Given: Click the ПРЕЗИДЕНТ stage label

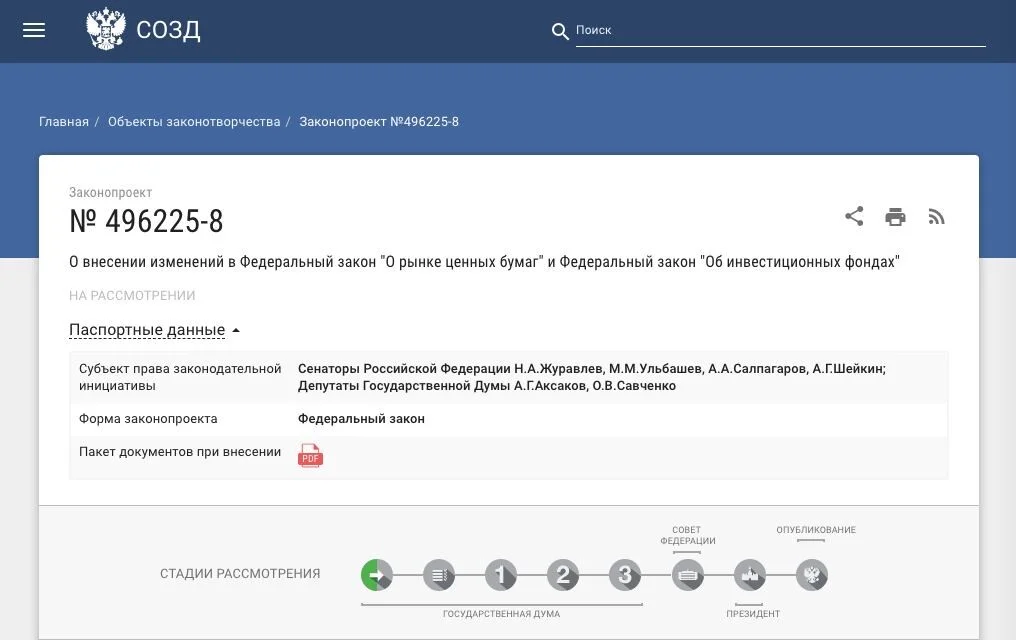Looking at the screenshot, I should tap(753, 613).
